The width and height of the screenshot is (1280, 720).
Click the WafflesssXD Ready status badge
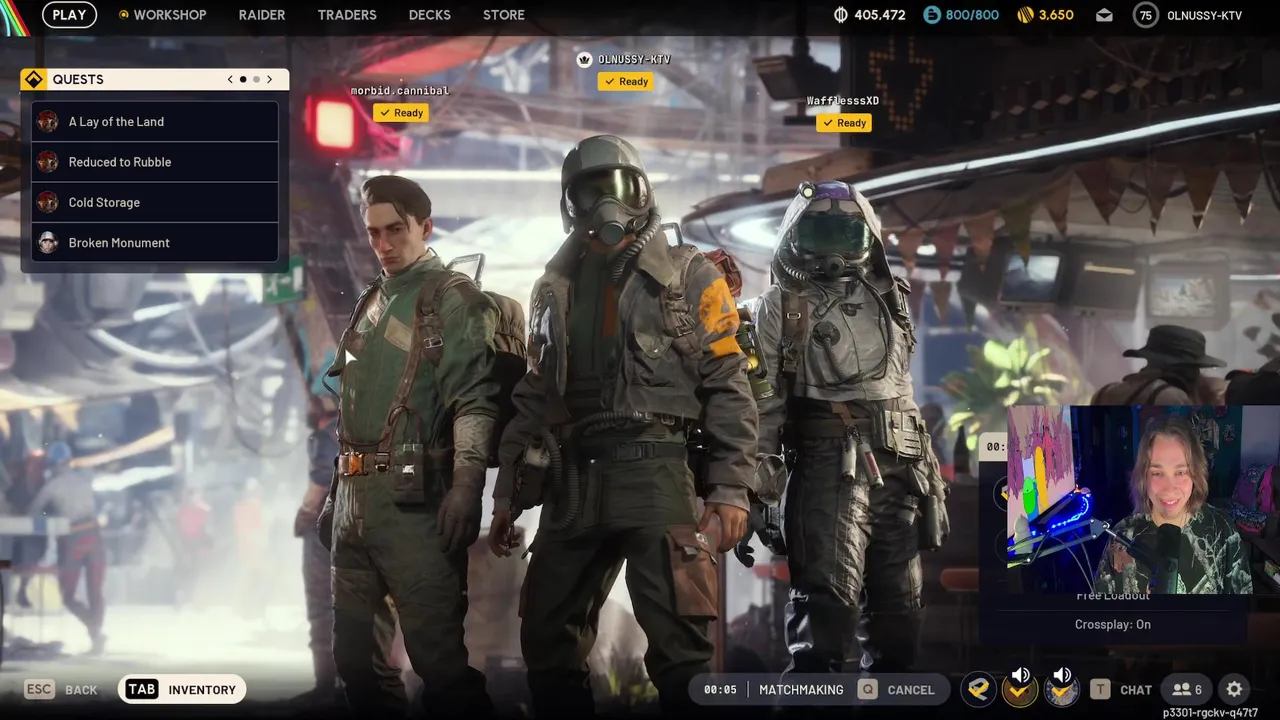[844, 123]
